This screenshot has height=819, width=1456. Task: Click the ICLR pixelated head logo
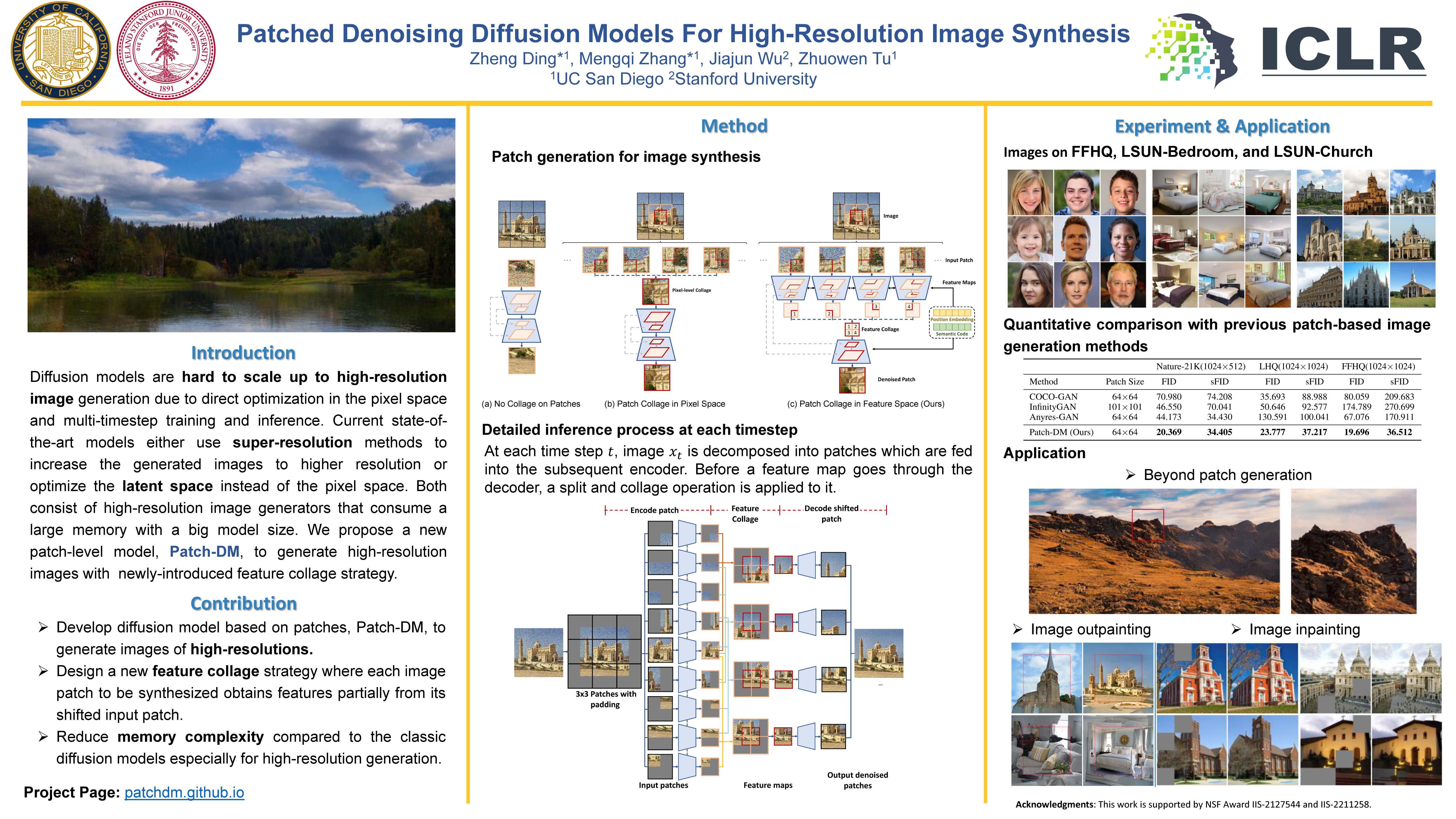pos(1191,51)
